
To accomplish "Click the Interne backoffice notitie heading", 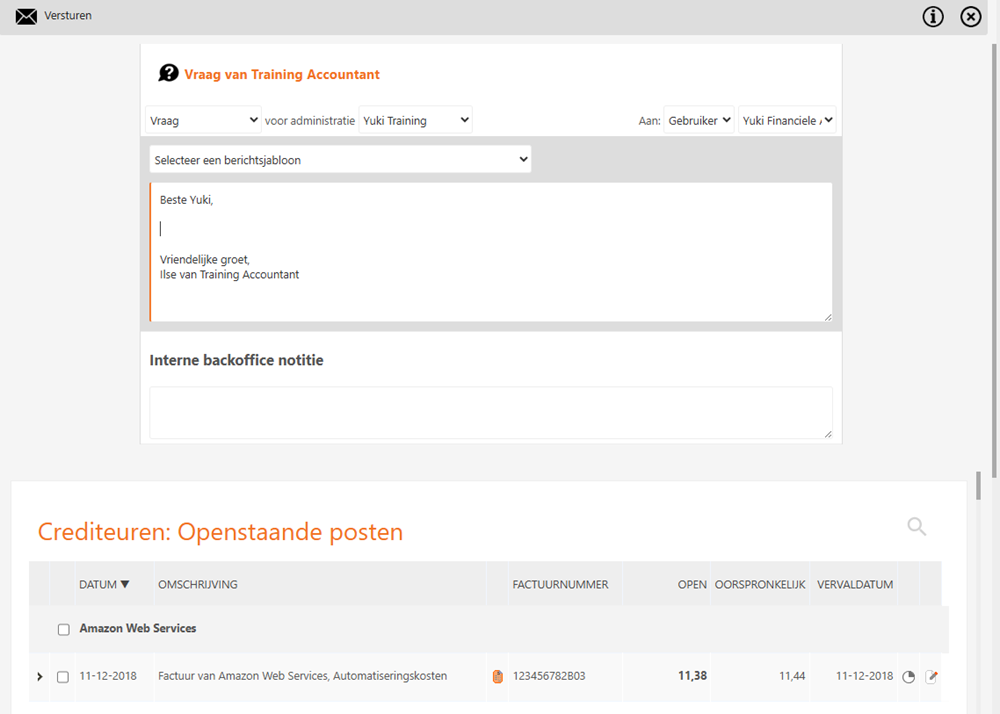I will [x=236, y=360].
